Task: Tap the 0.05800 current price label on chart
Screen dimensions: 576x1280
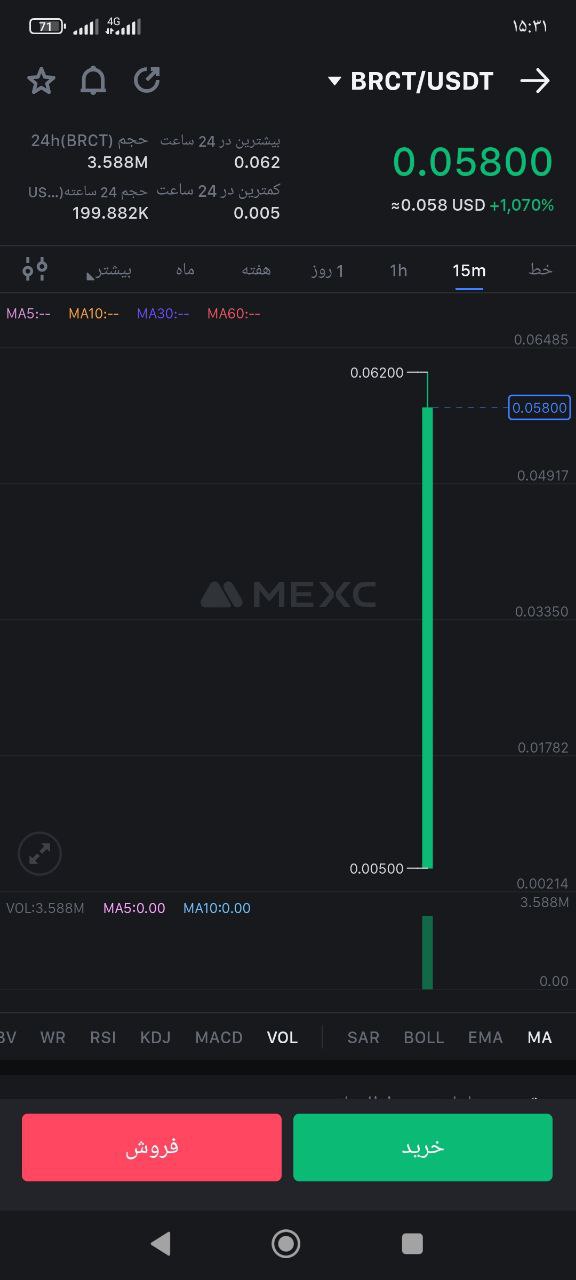Action: tap(540, 407)
